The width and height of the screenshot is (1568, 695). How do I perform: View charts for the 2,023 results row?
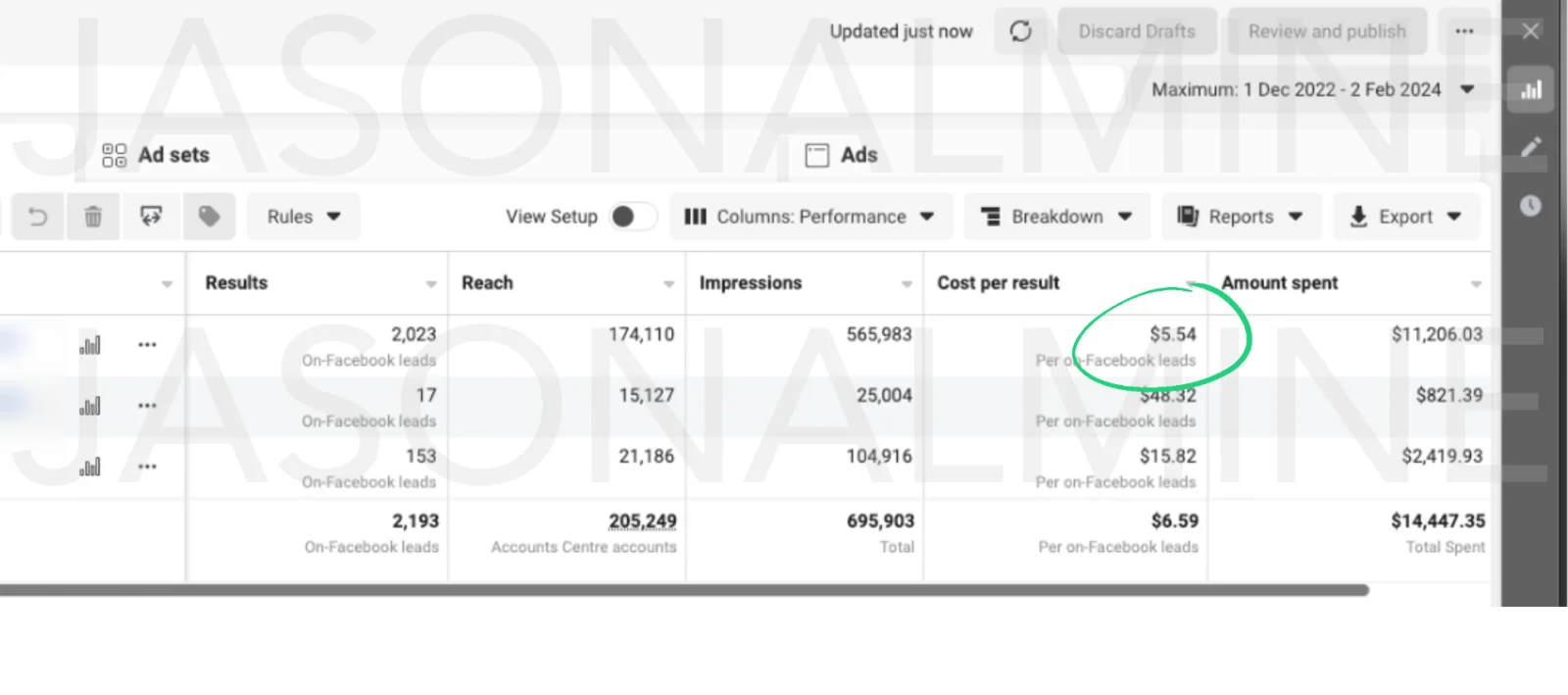pyautogui.click(x=90, y=345)
